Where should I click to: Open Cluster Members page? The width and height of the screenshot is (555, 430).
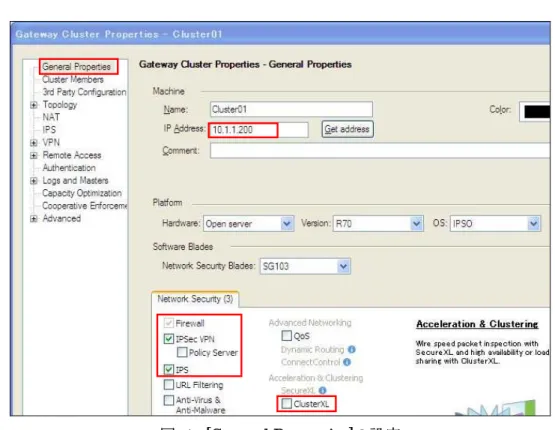click(73, 79)
